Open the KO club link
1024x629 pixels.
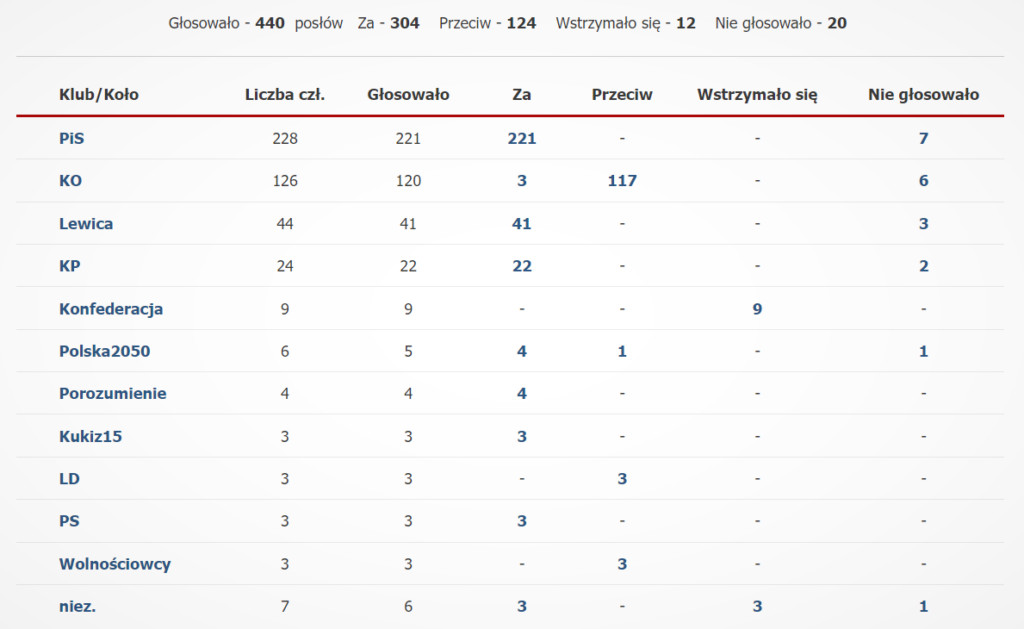pyautogui.click(x=71, y=181)
